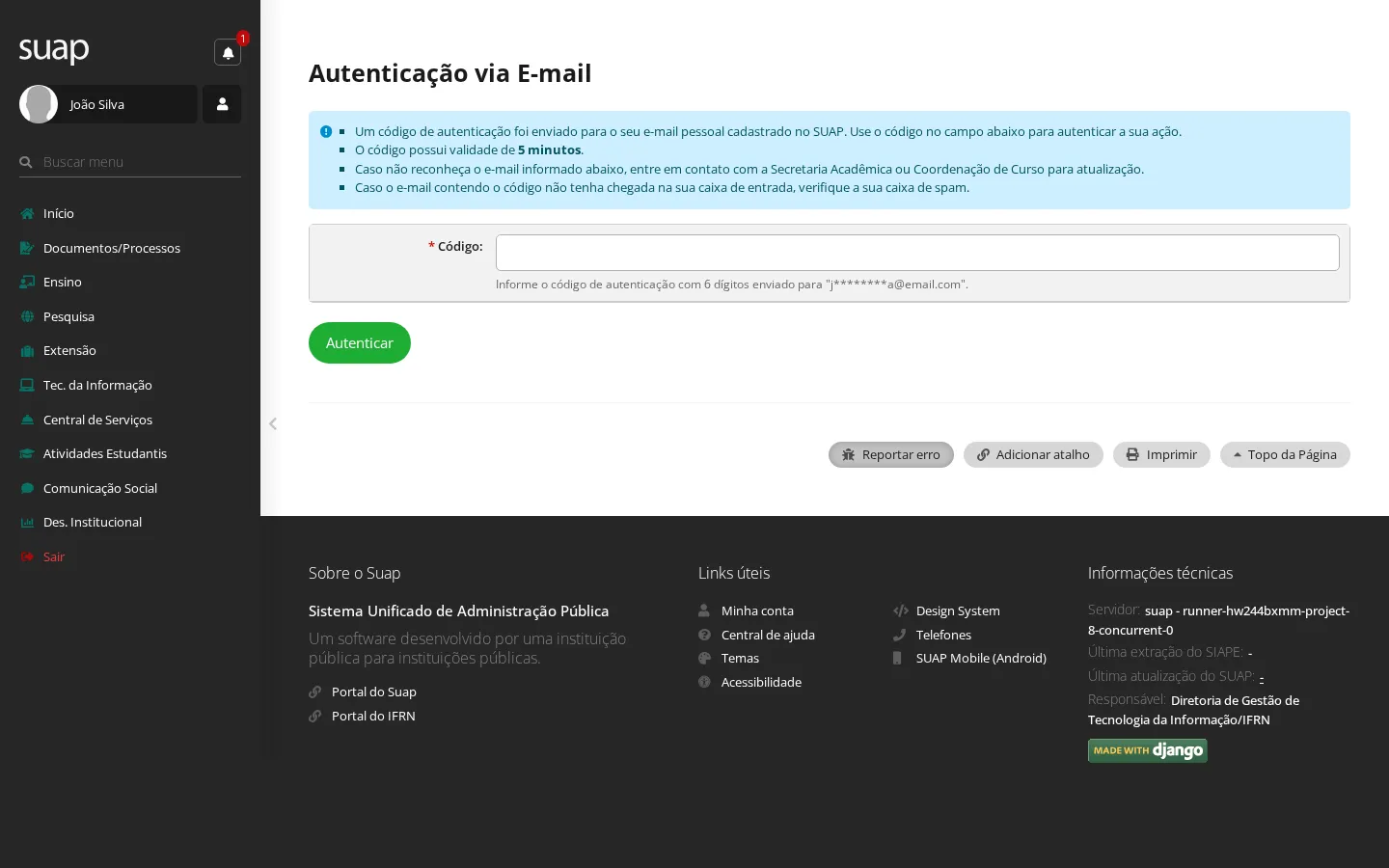Collapse the sidebar with chevron arrow
The height and width of the screenshot is (868, 1389).
click(273, 423)
